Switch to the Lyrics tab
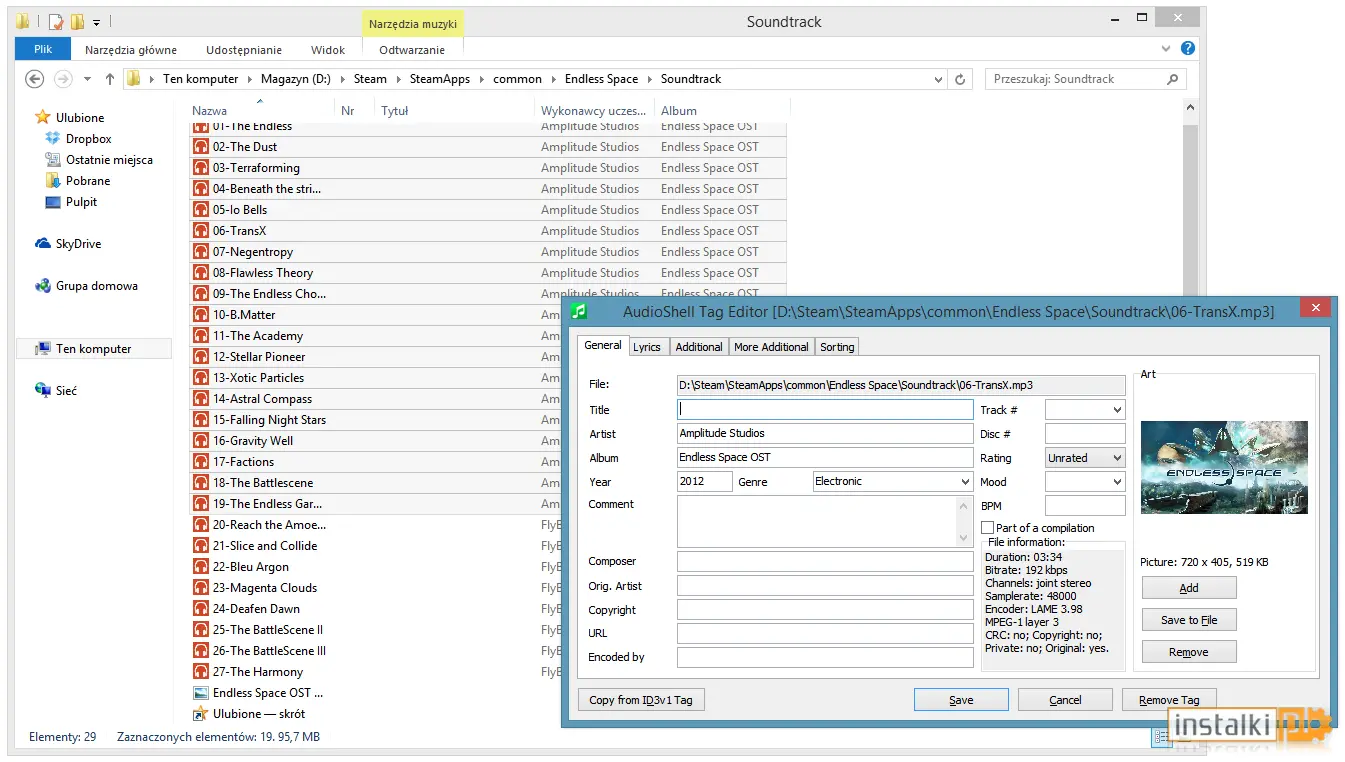 (x=647, y=346)
